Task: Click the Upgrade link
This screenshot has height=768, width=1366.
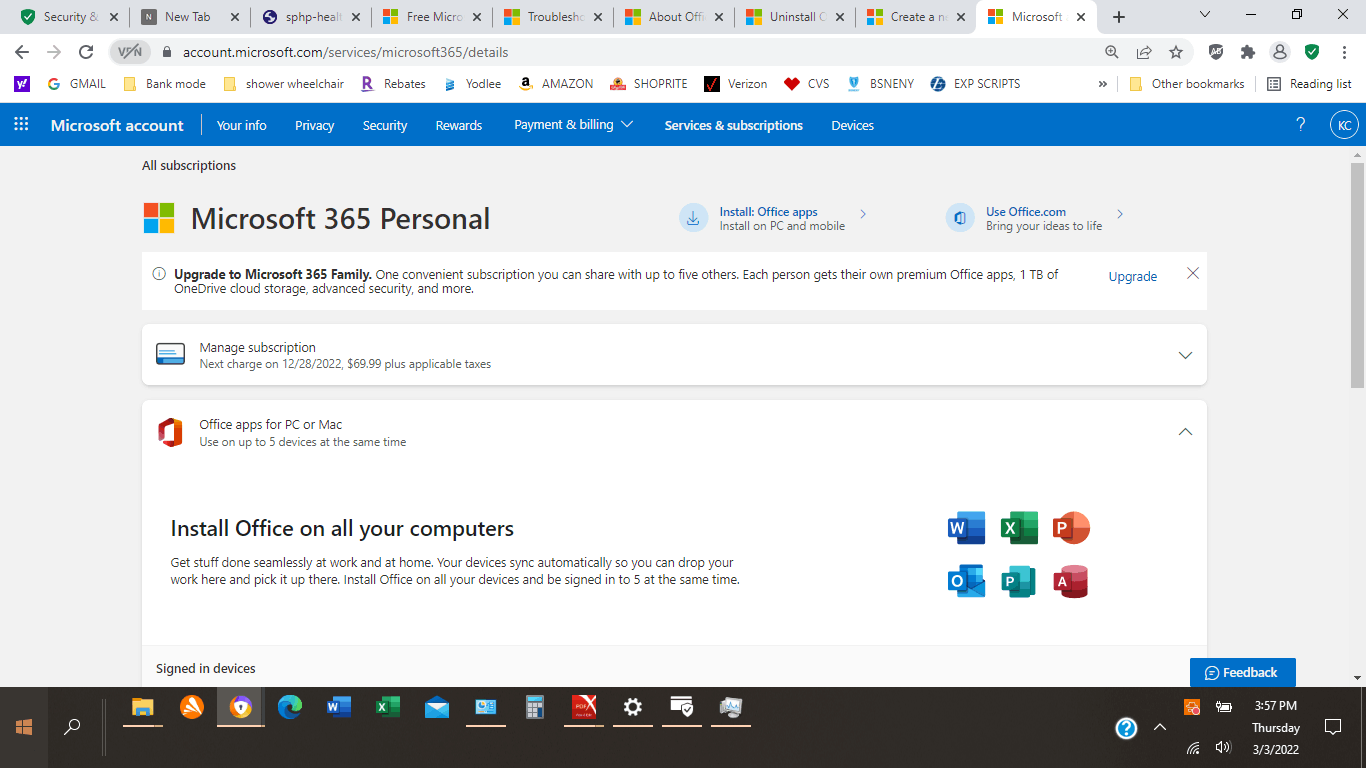Action: pyautogui.click(x=1133, y=277)
